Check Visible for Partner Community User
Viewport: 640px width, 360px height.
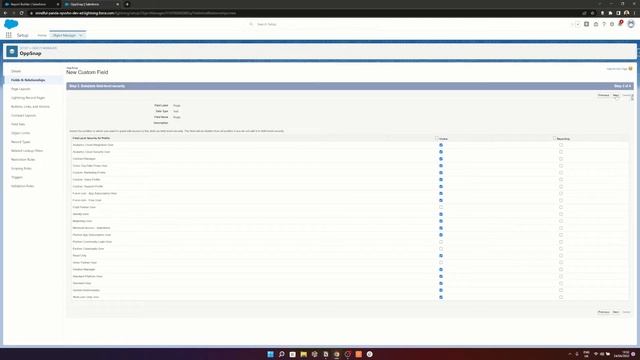coord(441,249)
